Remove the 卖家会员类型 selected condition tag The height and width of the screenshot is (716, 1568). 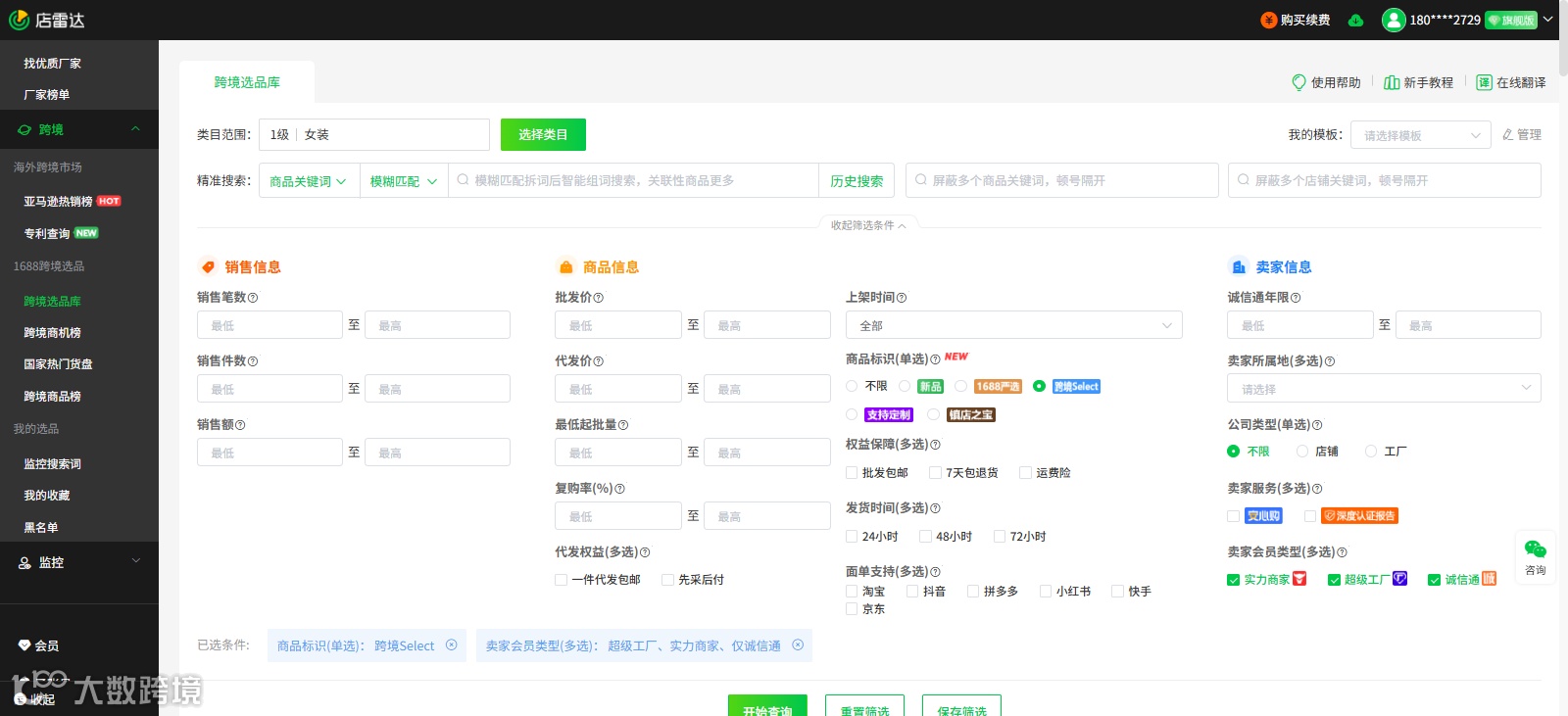798,644
